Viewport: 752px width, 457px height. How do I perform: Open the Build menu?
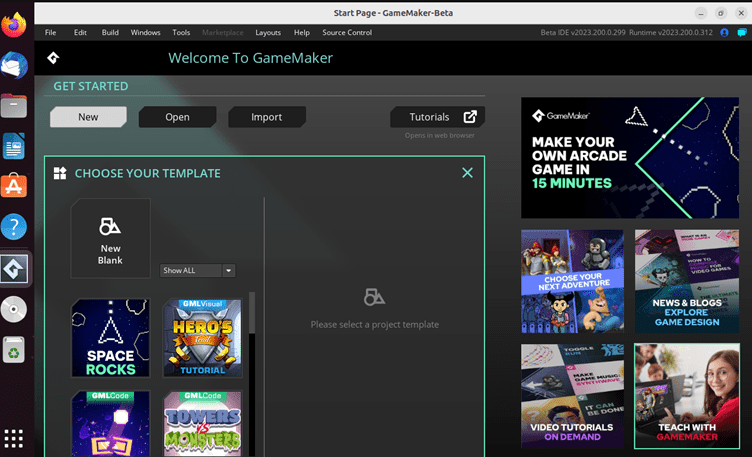point(110,33)
